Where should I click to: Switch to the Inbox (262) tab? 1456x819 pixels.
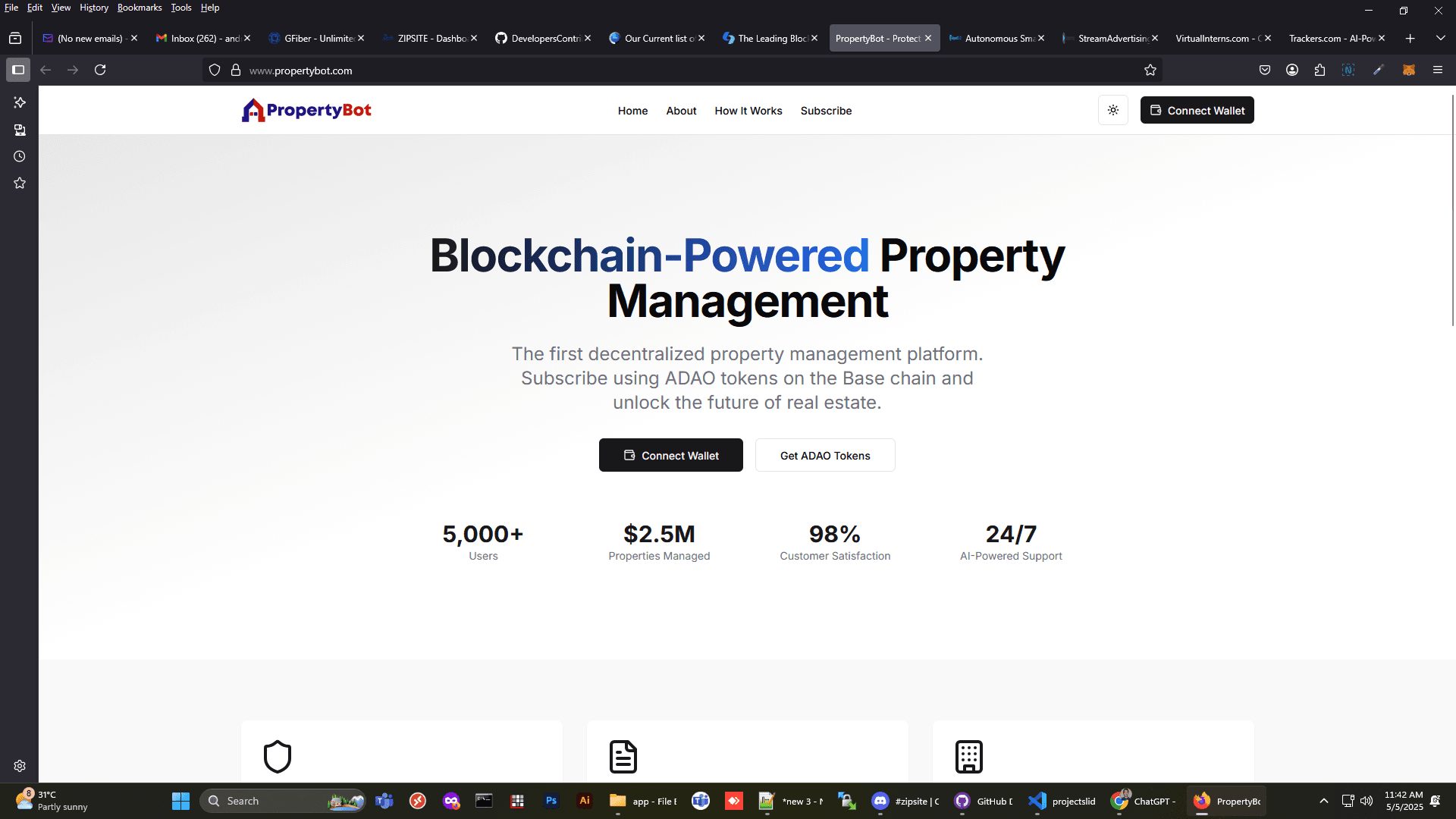coord(196,38)
